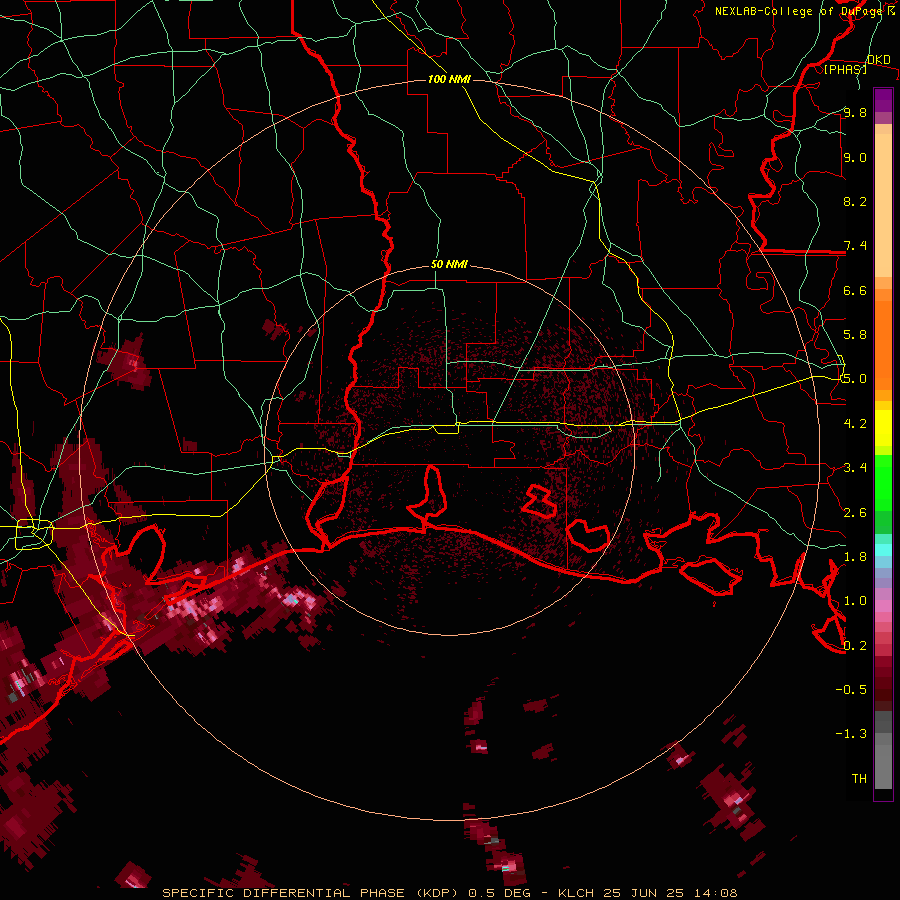
Task: Click the cyan band of the color bar
Action: 883,550
